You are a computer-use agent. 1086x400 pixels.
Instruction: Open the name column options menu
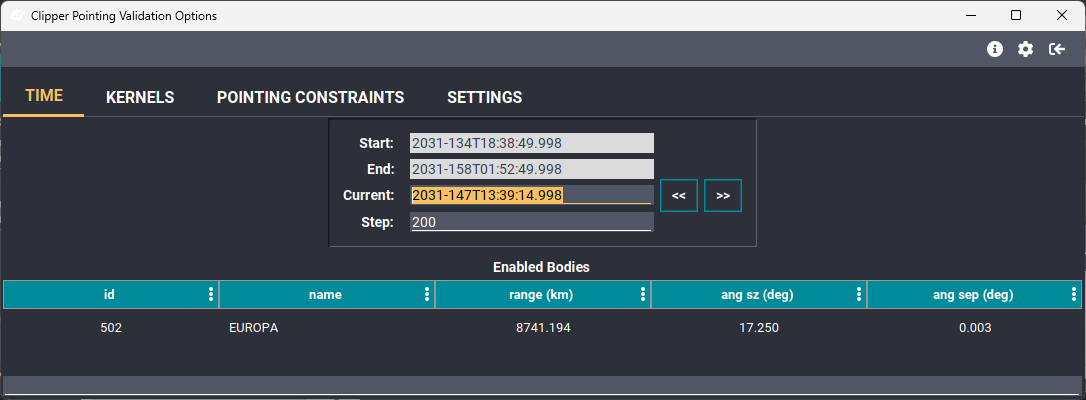[x=427, y=295]
